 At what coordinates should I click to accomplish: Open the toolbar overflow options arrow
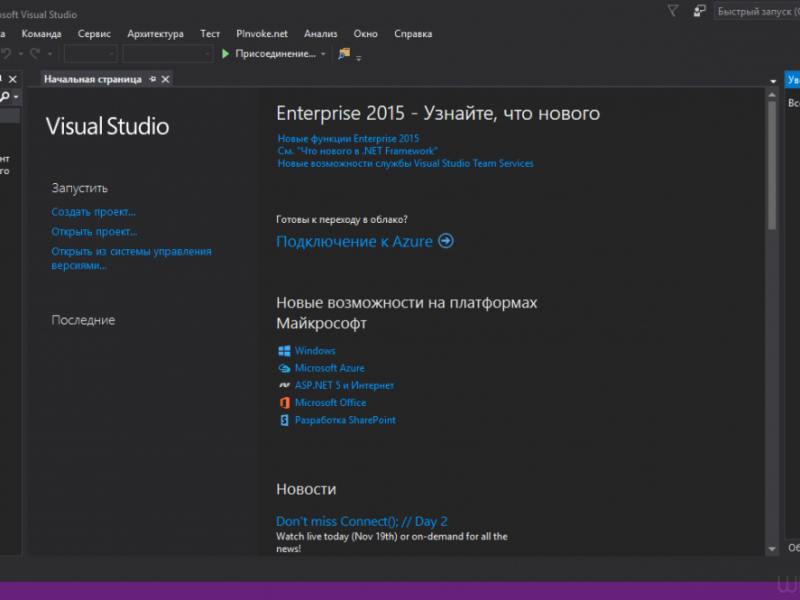(x=359, y=58)
